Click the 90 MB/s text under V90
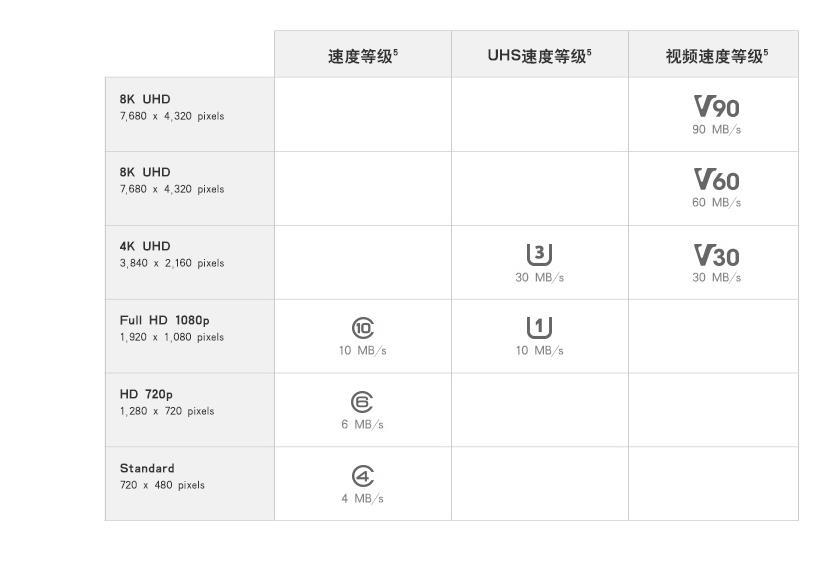Screen dimensions: 820x570 click(x=716, y=130)
